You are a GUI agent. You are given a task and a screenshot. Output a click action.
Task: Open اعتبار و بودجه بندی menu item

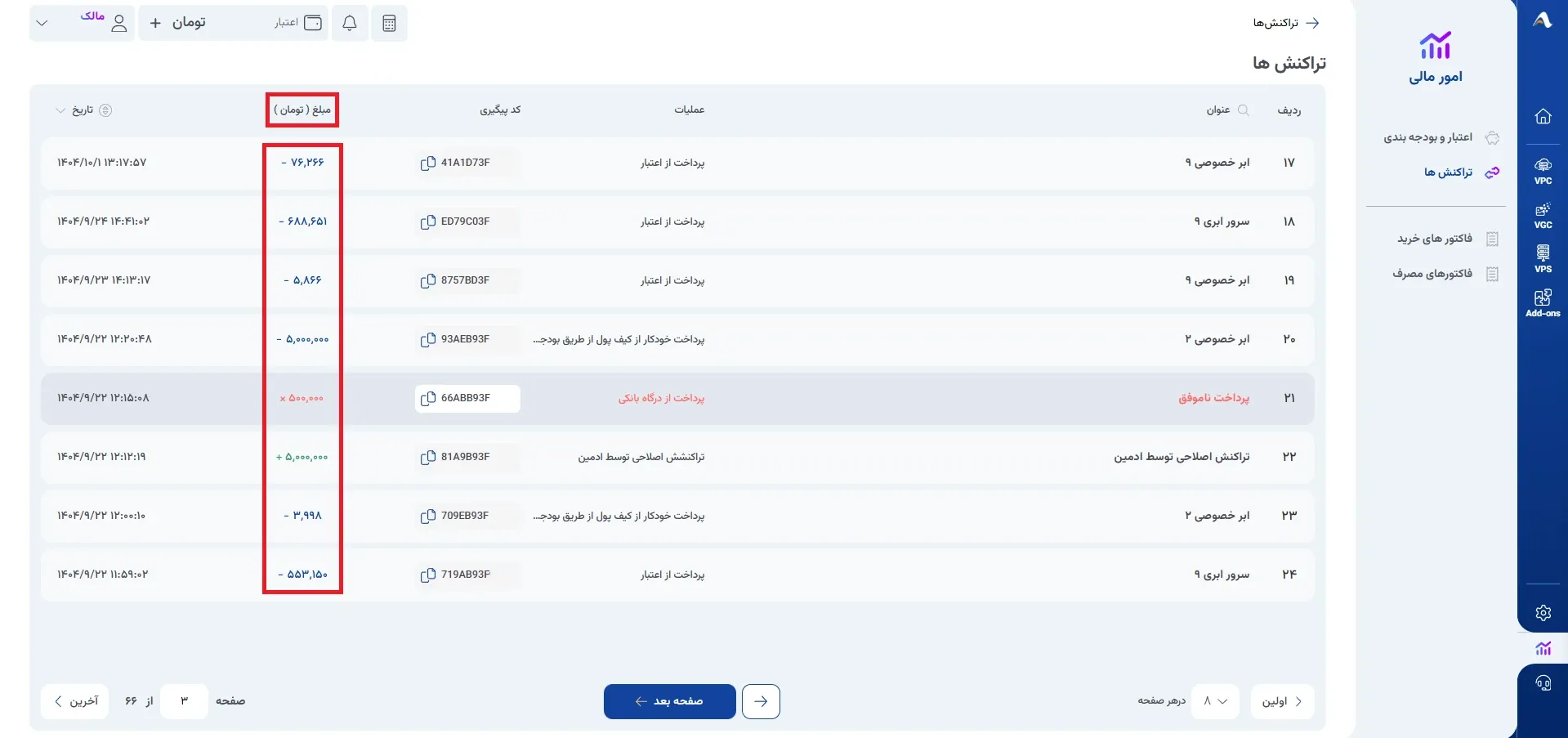[x=1441, y=137]
